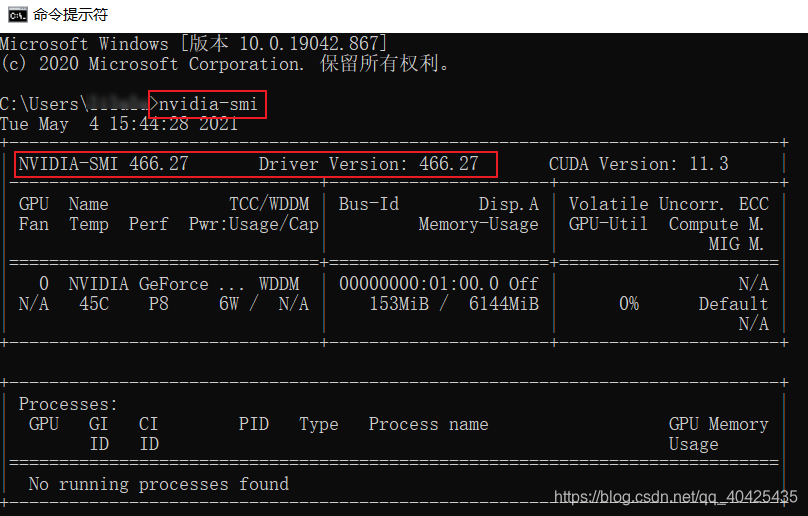Click the Bus-Id 00000000:01:00.0 value

pos(419,284)
